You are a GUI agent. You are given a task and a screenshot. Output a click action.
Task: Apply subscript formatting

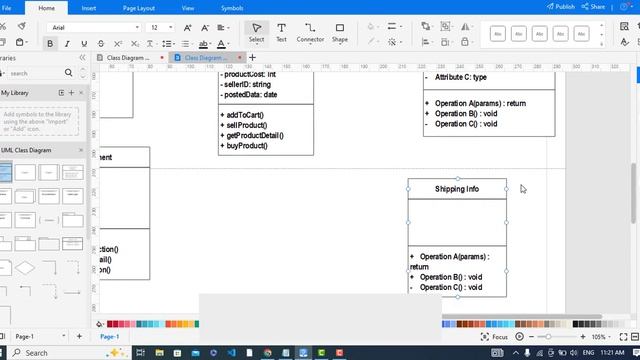point(135,44)
